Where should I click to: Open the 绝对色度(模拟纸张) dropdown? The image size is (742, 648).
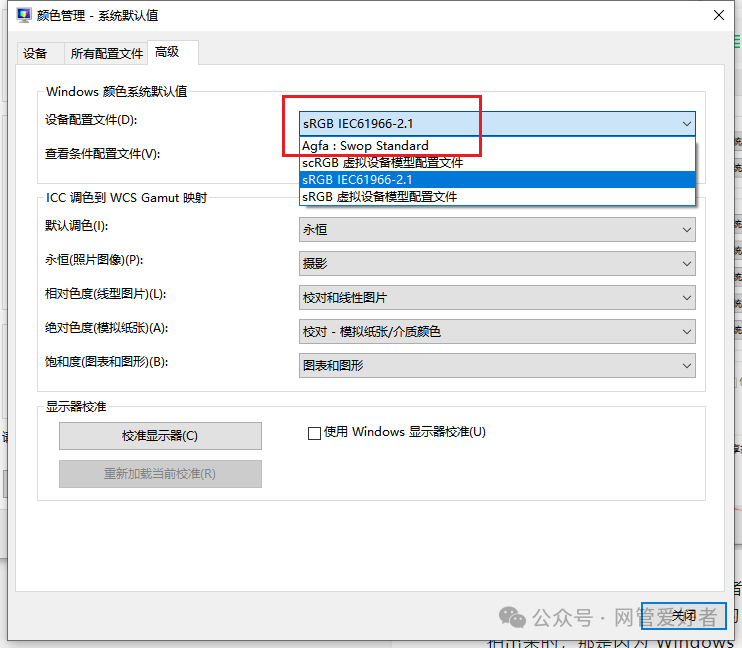point(497,332)
